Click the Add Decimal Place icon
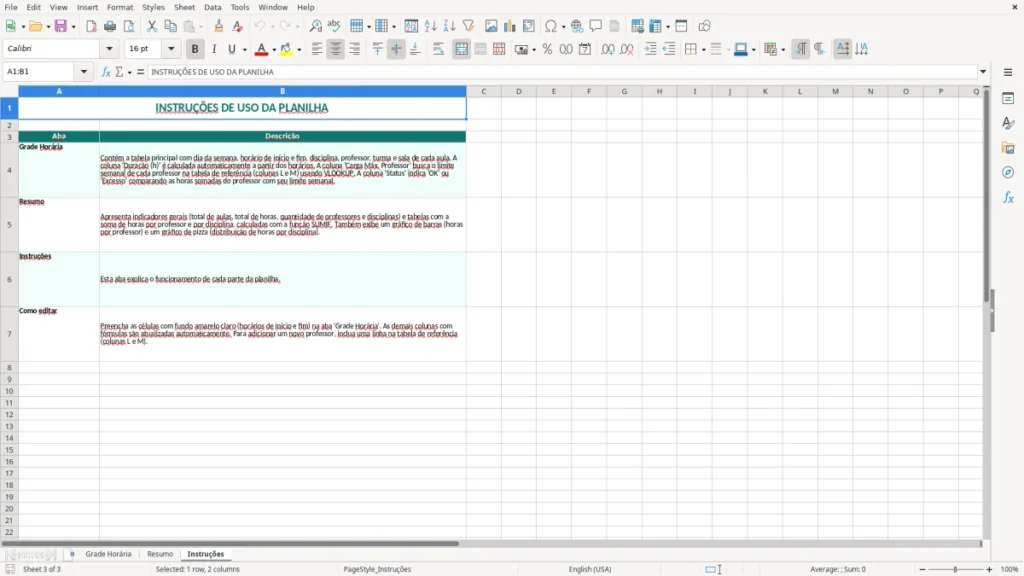The width and height of the screenshot is (1024, 576). pyautogui.click(x=607, y=49)
